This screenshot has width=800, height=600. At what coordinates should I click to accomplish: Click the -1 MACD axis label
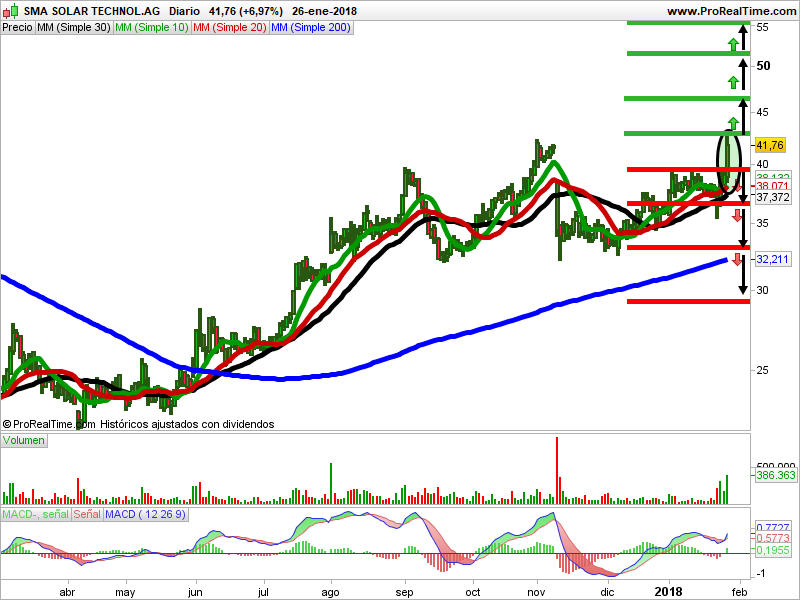761,573
